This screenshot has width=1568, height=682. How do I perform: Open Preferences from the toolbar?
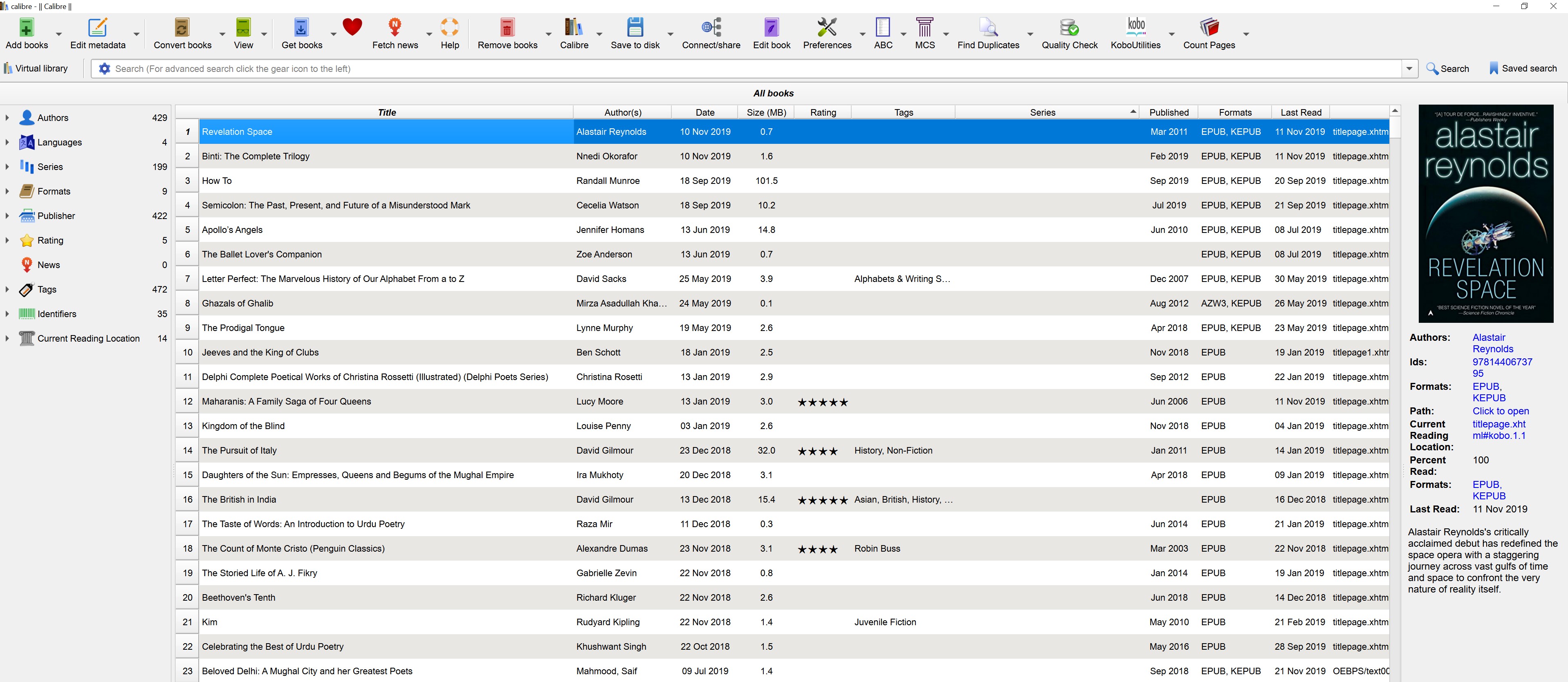click(827, 28)
